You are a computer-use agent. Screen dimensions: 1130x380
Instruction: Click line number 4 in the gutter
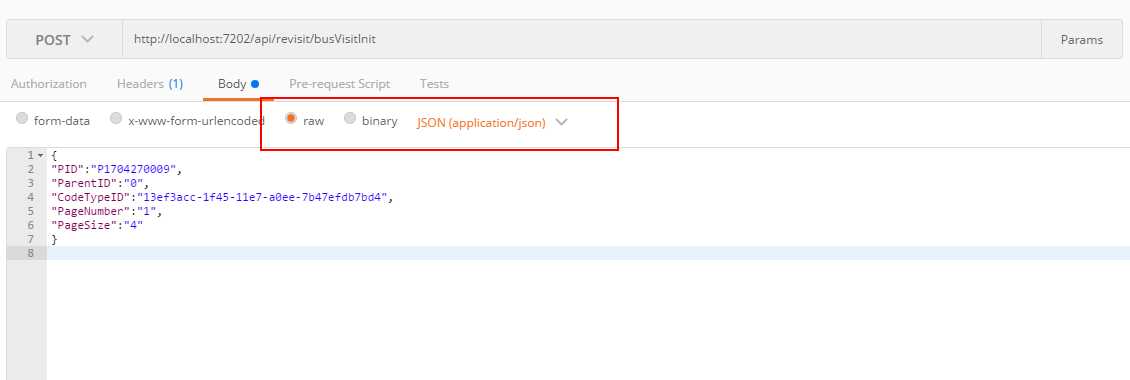30,197
